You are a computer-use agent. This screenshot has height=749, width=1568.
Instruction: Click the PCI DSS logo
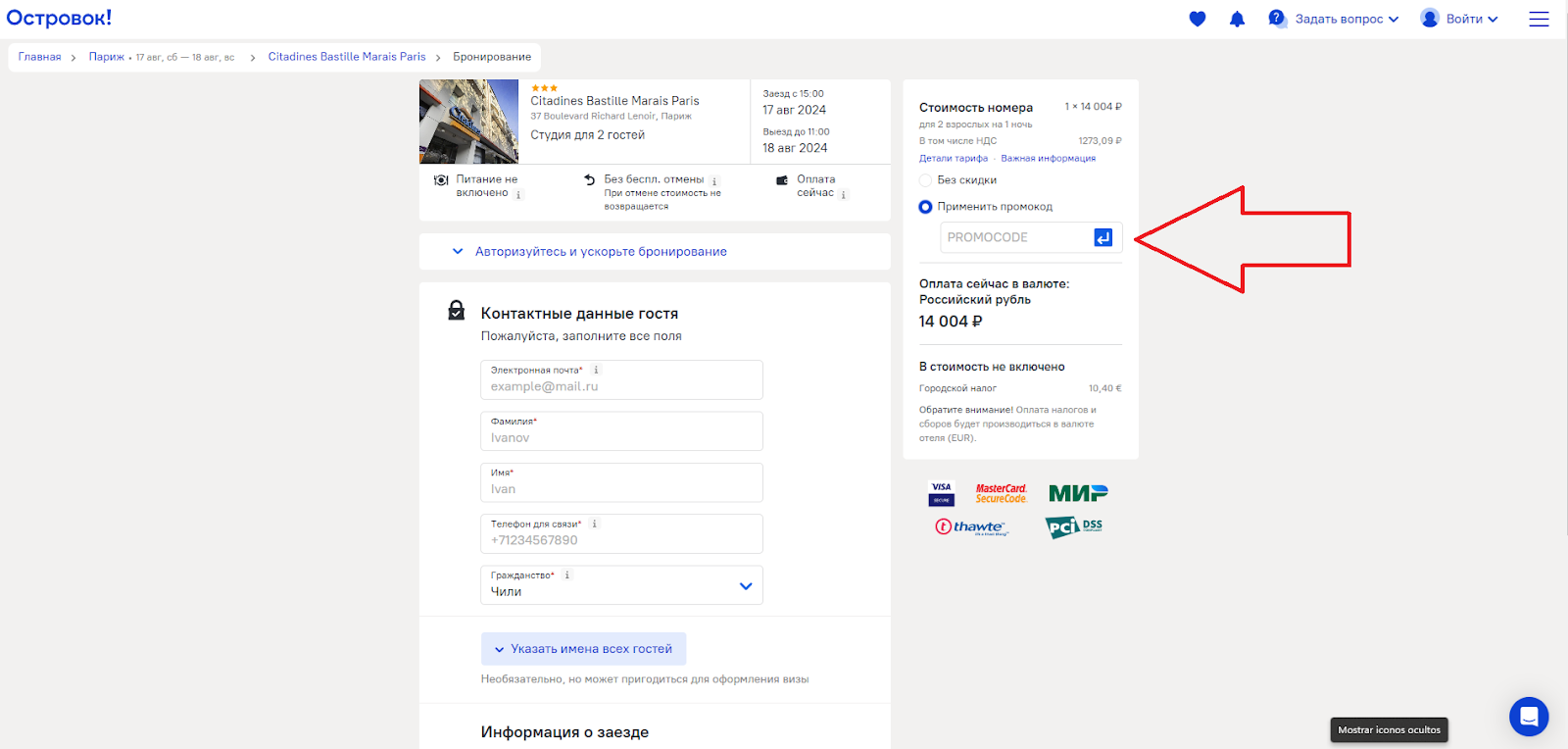pos(1074,527)
